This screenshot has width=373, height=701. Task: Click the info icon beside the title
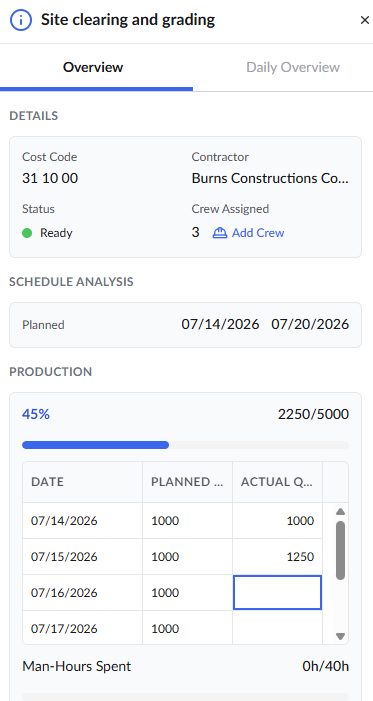pyautogui.click(x=21, y=20)
